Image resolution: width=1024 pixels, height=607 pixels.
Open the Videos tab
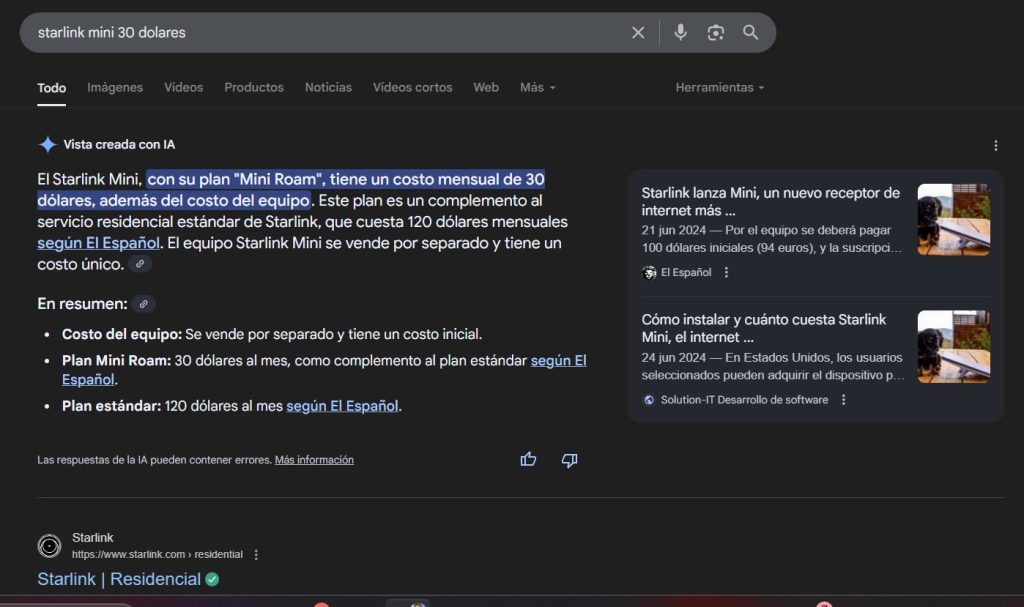point(184,88)
